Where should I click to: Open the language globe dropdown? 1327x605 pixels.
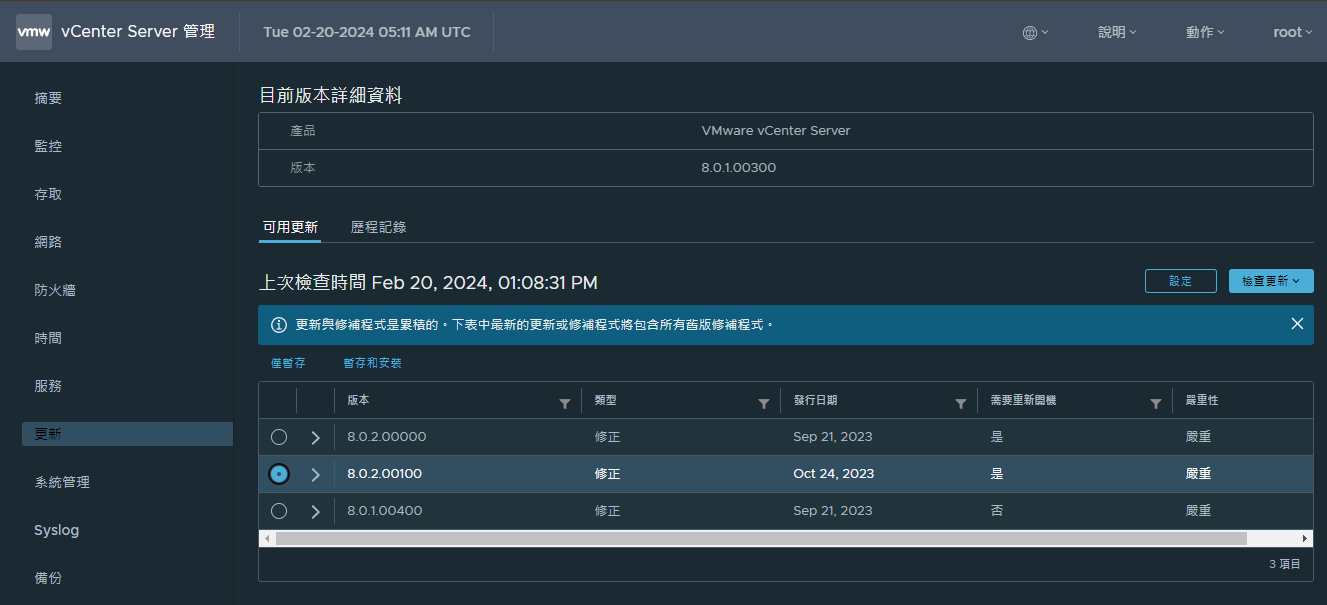1035,32
